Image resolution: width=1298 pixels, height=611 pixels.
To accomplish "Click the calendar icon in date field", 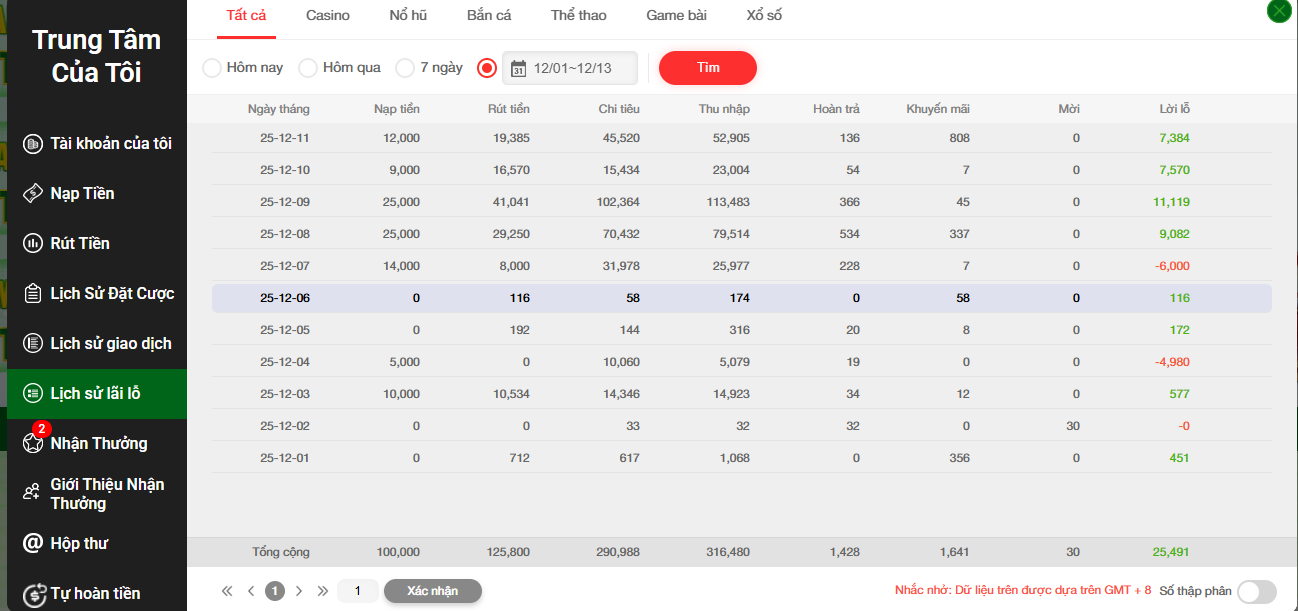I will pos(518,68).
